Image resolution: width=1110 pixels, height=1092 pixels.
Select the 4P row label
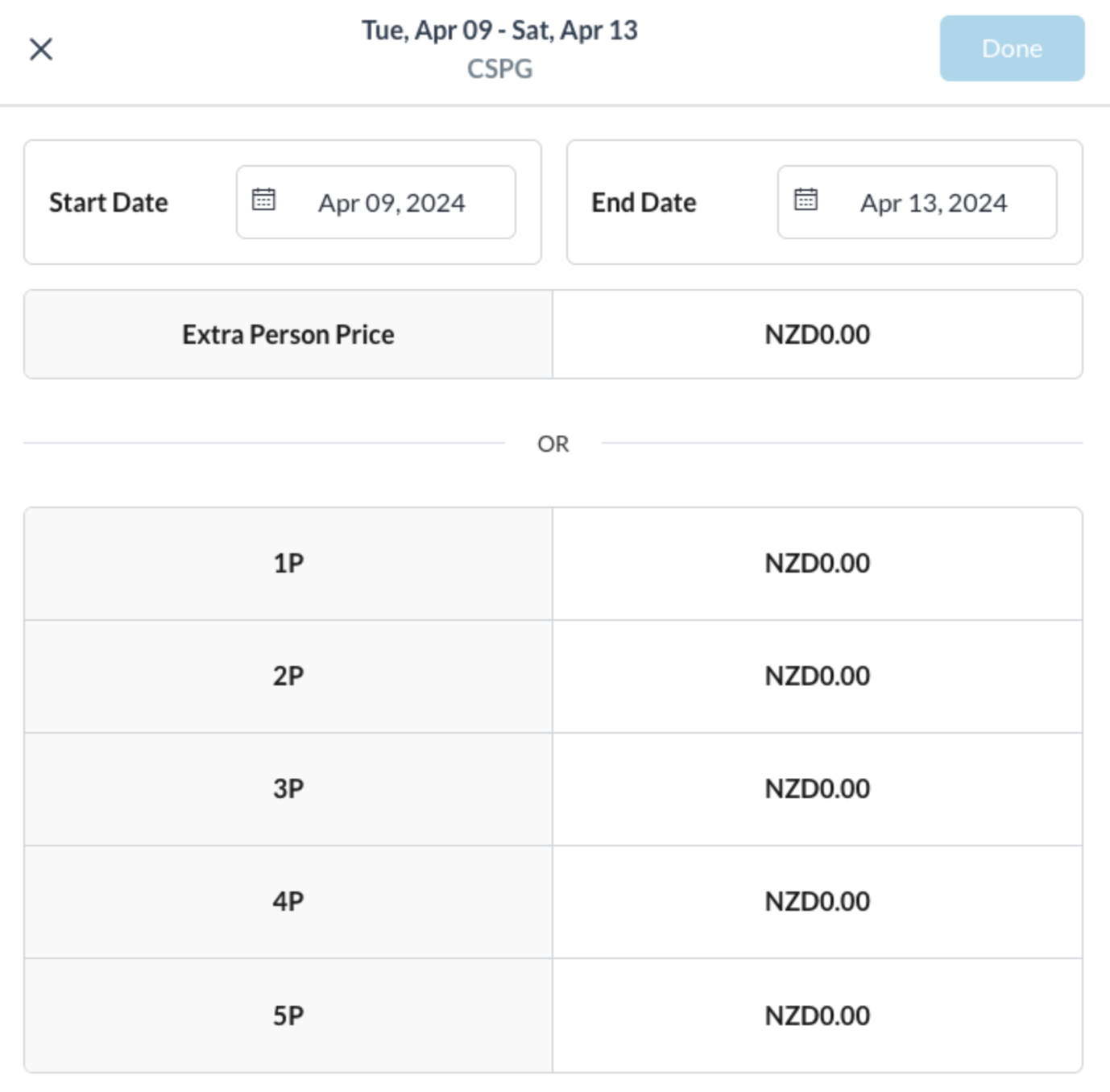click(288, 902)
